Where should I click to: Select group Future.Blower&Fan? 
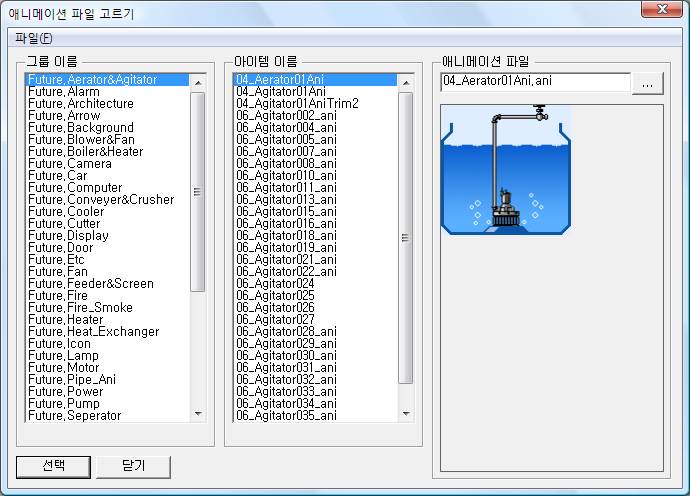pos(108,140)
